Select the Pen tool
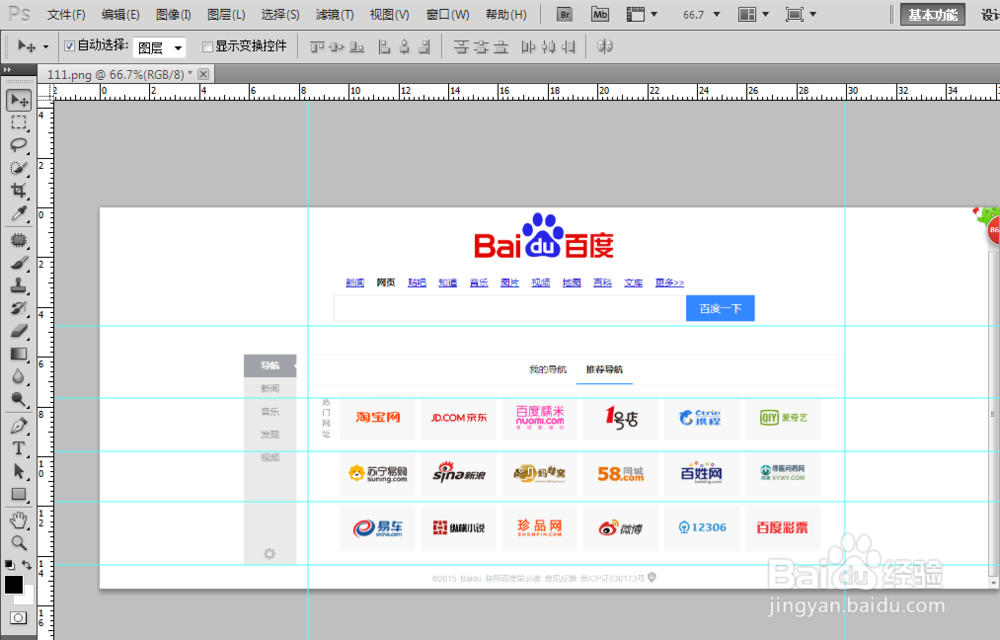 point(19,426)
